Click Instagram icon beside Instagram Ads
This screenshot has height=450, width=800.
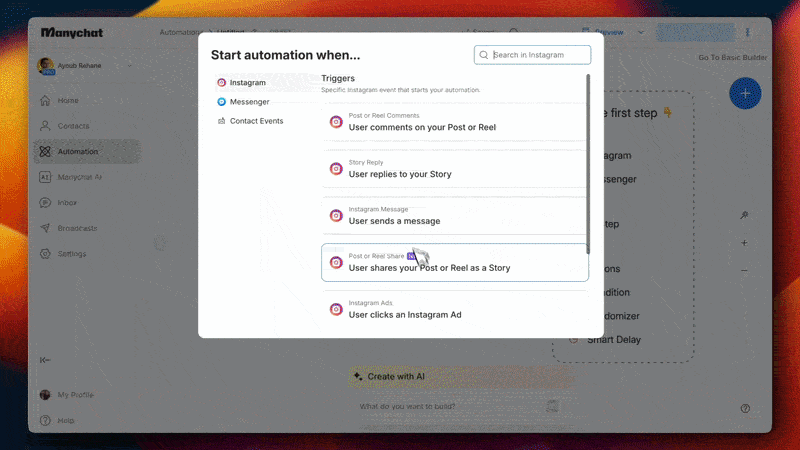[x=336, y=309]
